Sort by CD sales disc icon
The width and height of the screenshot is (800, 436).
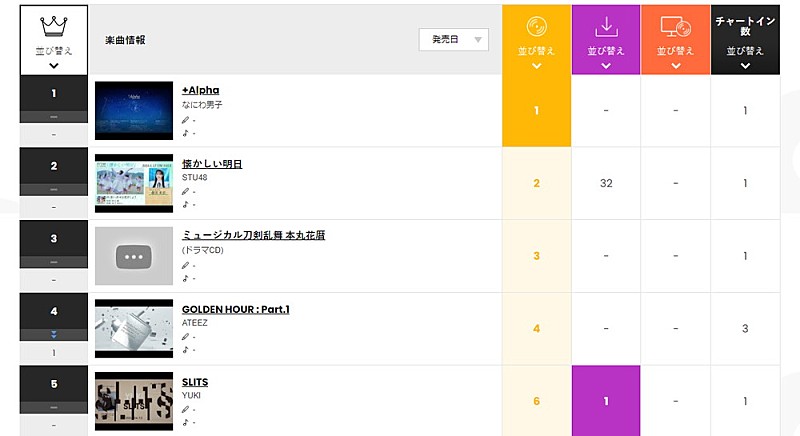tap(536, 25)
